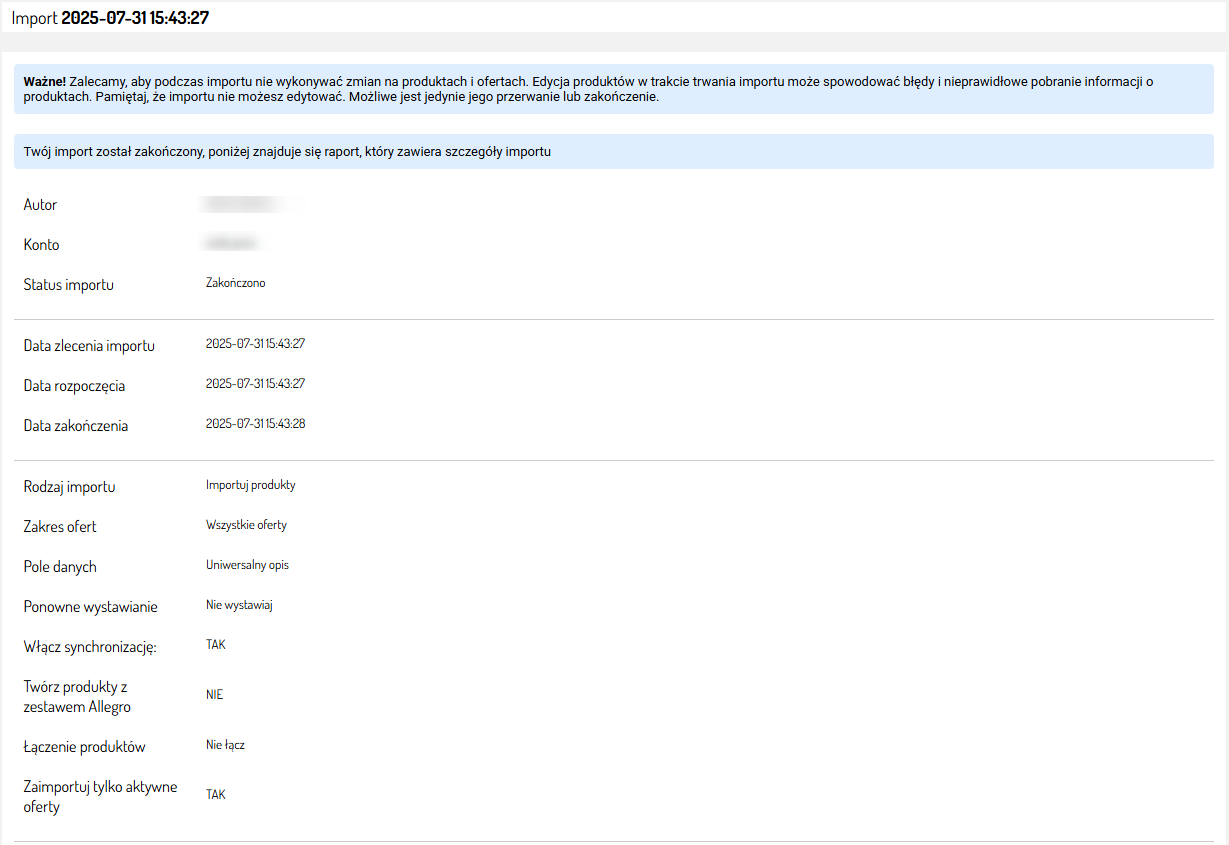Viewport: 1229px width, 845px height.
Task: Click the "Data zlecenia importu" date value
Action: pos(255,344)
